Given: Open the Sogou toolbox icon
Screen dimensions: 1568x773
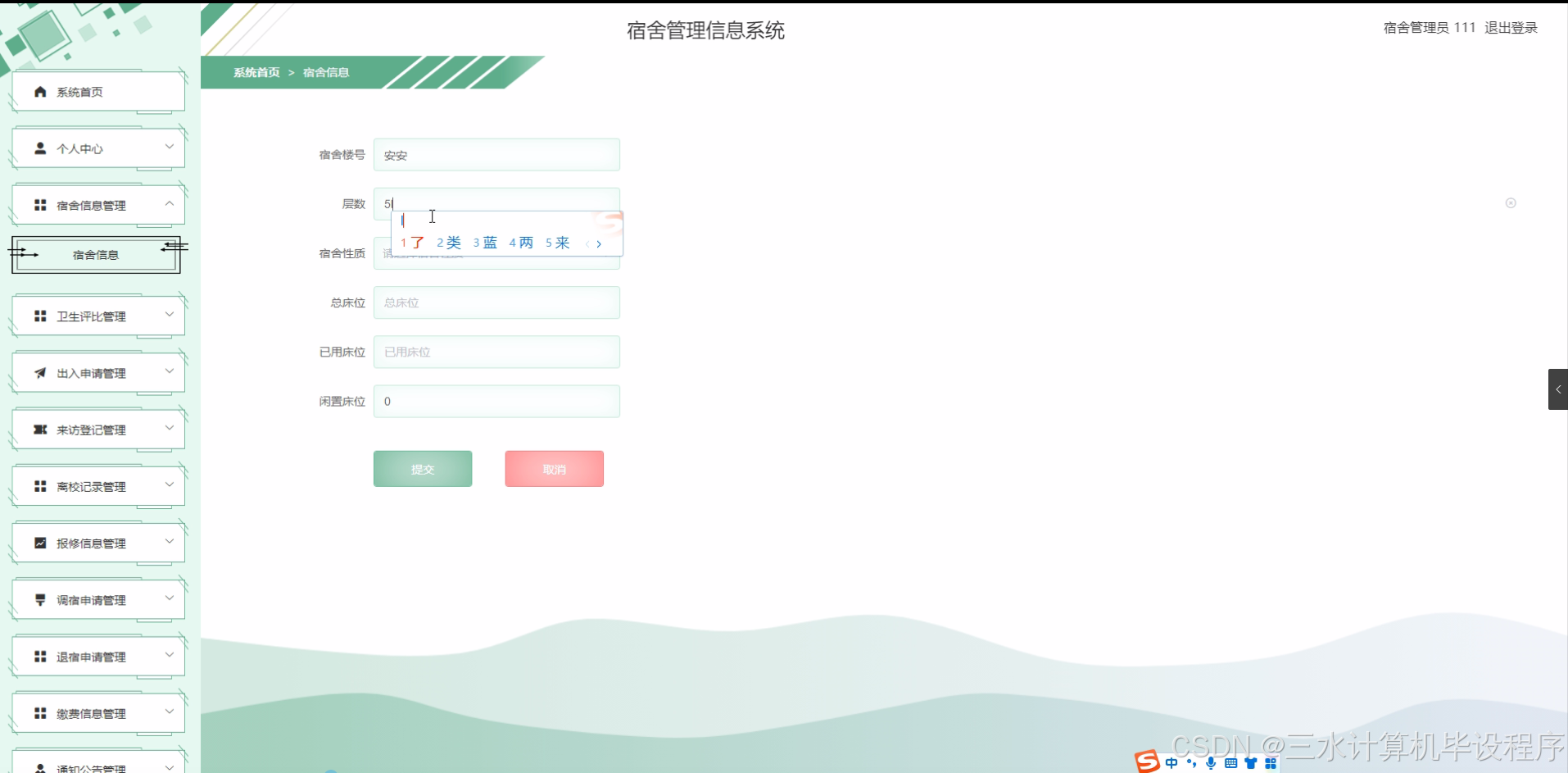Looking at the screenshot, I should 1271,762.
